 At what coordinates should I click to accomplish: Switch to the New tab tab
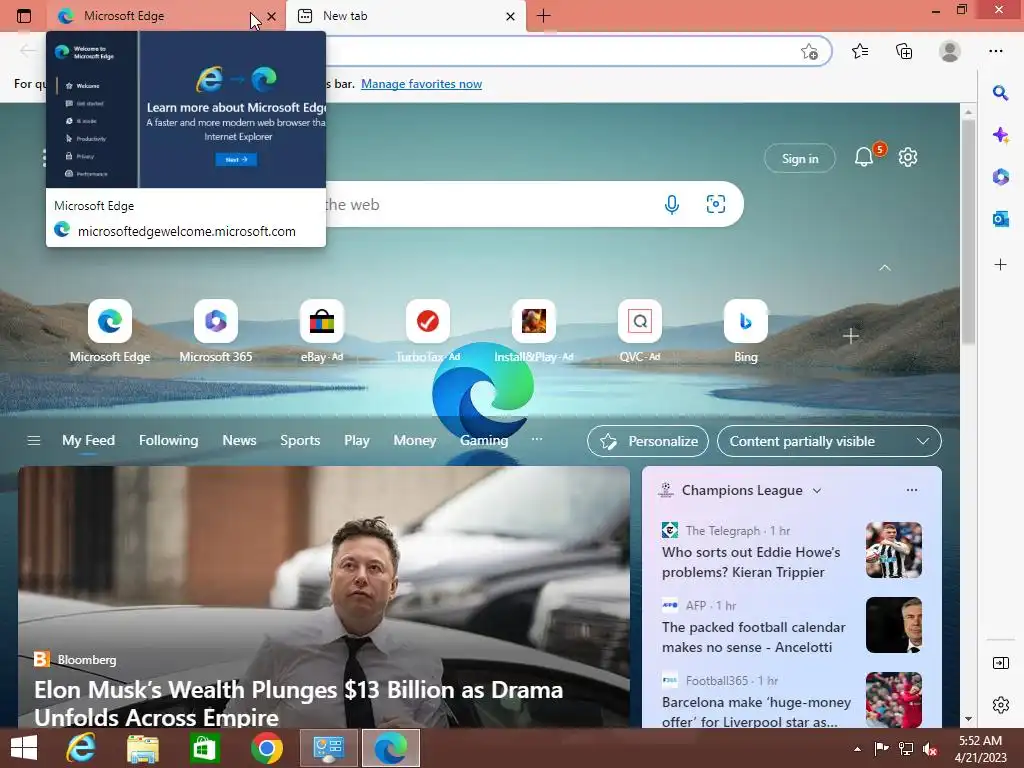[405, 16]
